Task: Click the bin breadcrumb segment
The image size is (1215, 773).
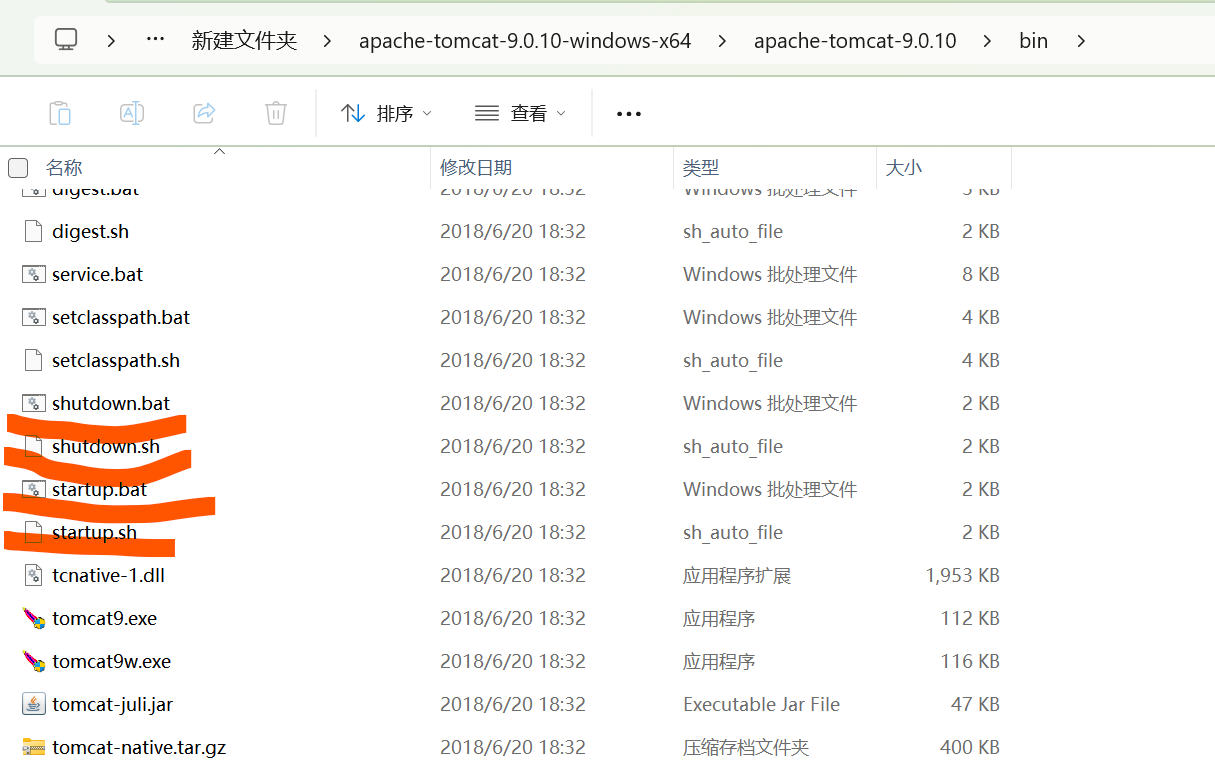Action: 1033,41
